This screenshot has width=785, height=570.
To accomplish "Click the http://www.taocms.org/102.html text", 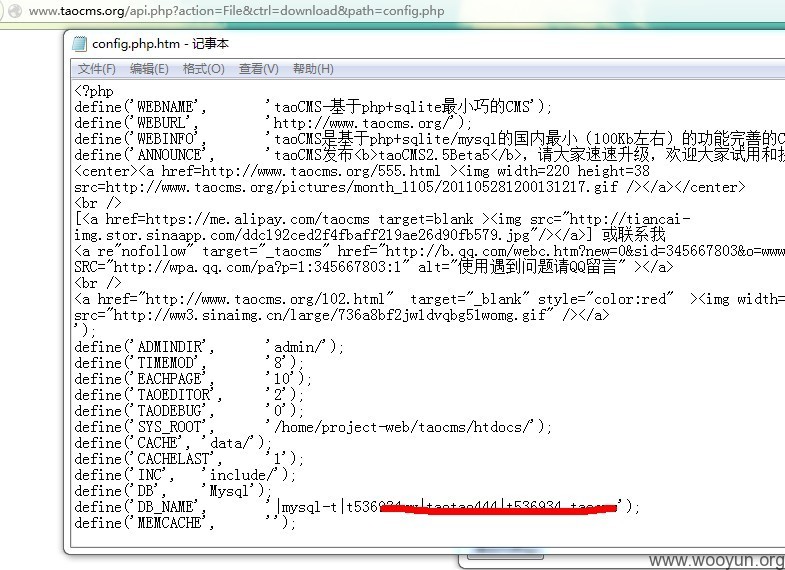I will (264, 299).
